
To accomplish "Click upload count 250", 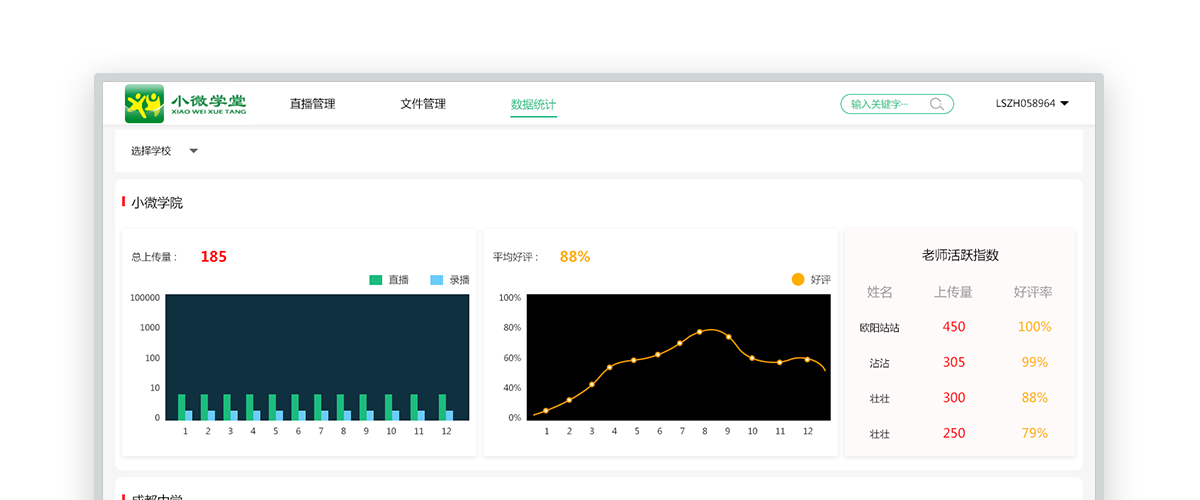I will coord(954,434).
